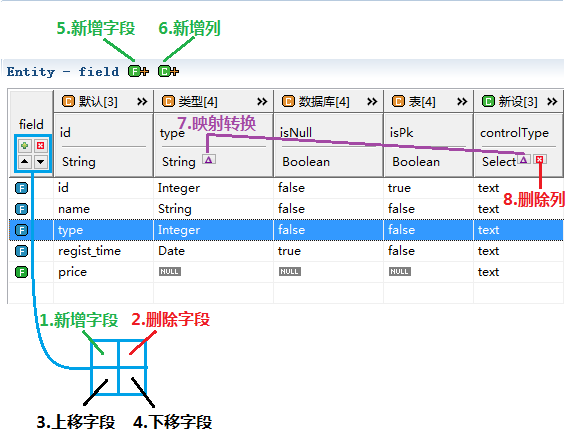Click the green C+ add column icon

click(x=168, y=71)
